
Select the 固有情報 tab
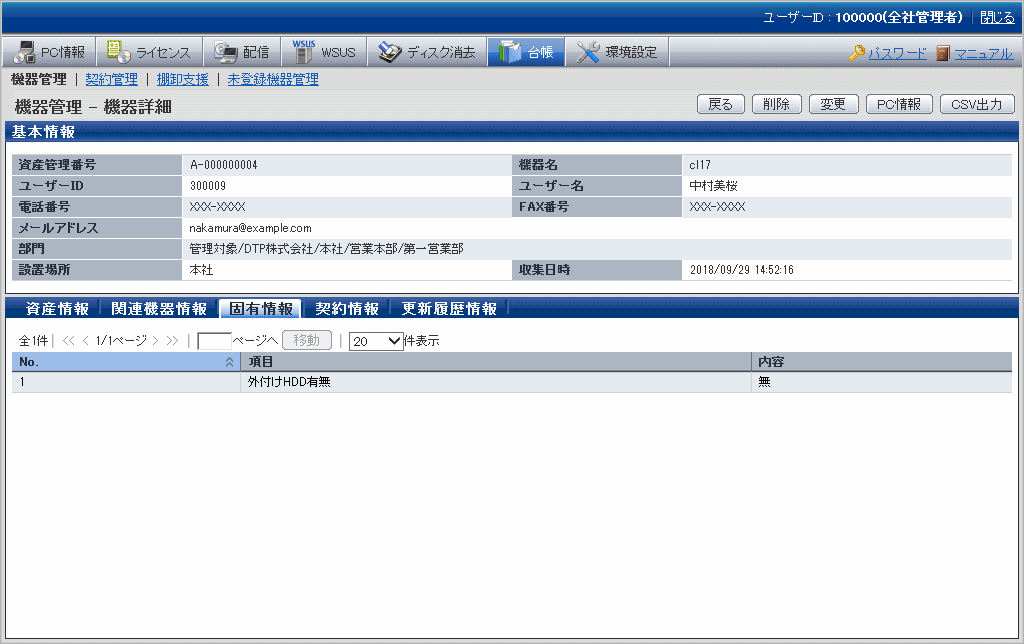tap(261, 308)
